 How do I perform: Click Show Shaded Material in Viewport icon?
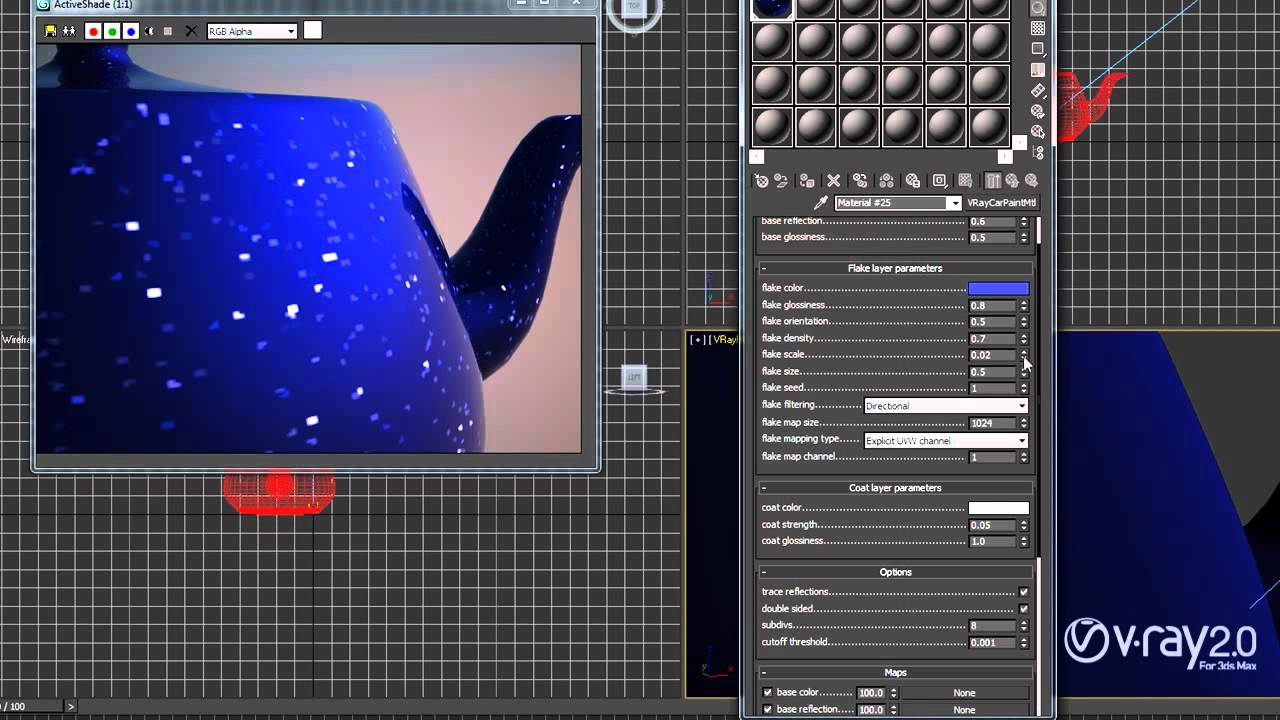point(965,181)
